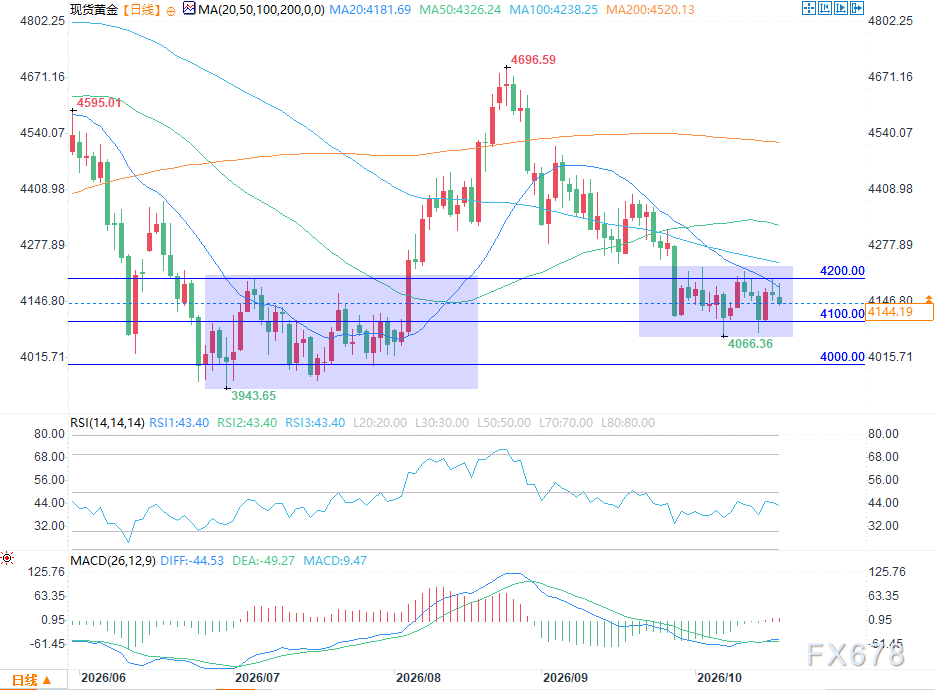Click the crosshair cursor icon

point(809,8)
